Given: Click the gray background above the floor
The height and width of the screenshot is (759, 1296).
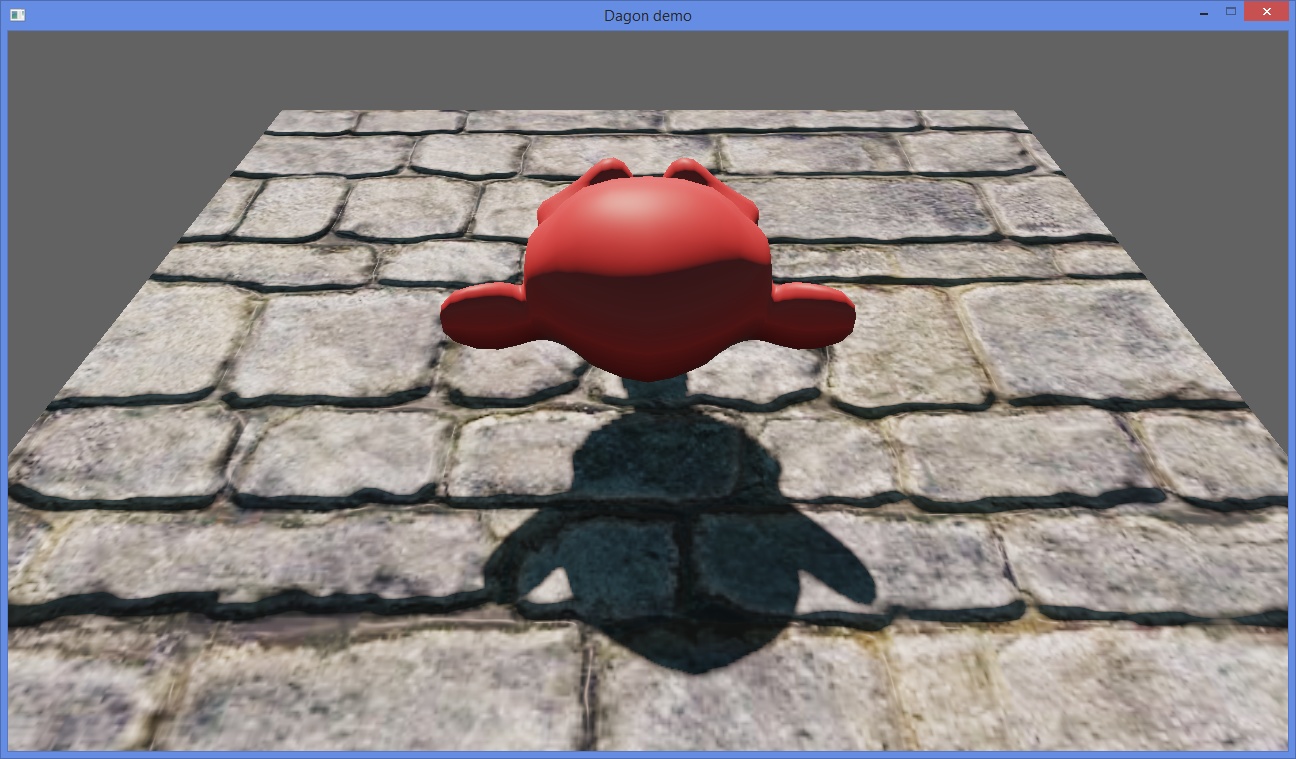Looking at the screenshot, I should [648, 70].
